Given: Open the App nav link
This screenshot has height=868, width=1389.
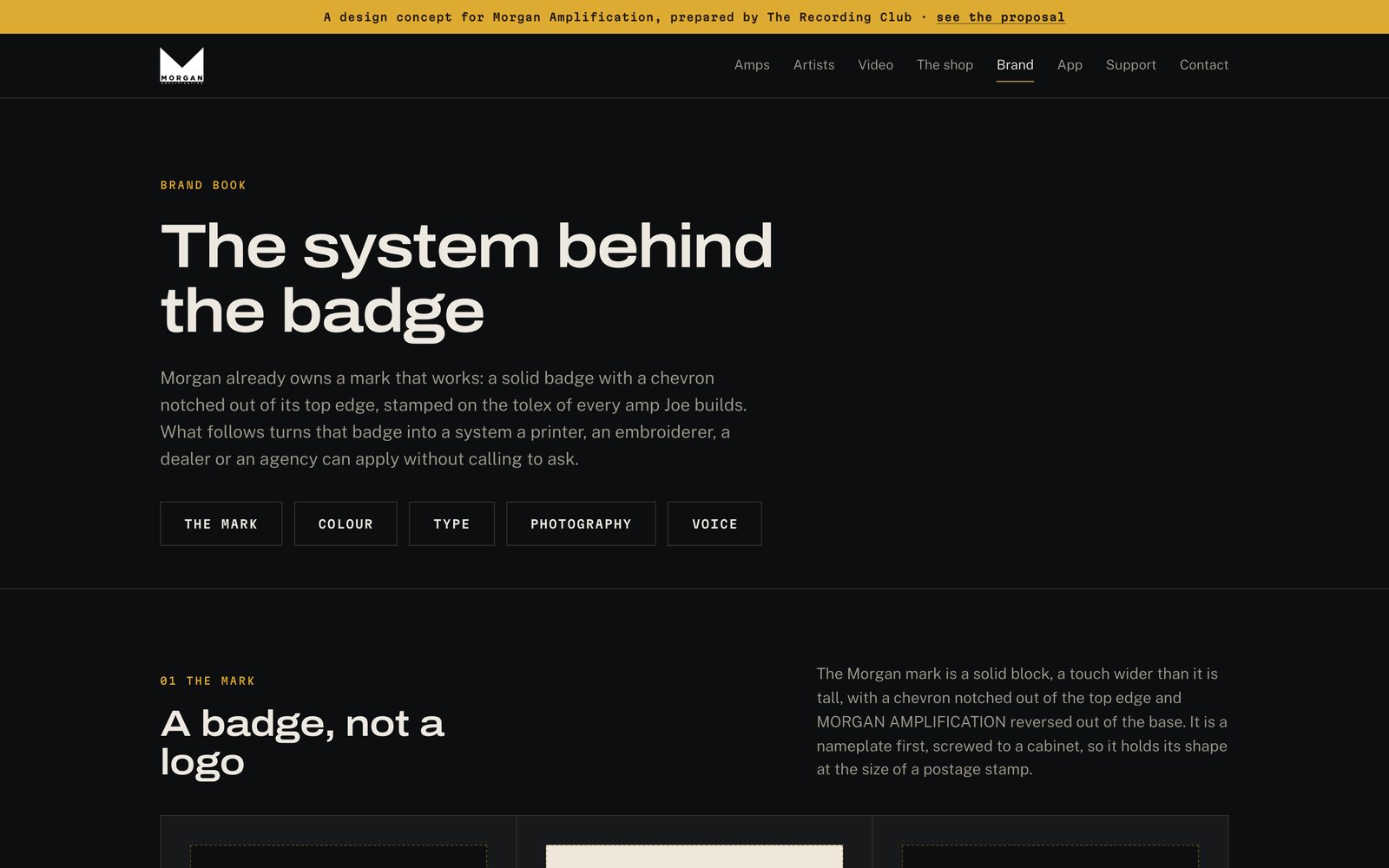Looking at the screenshot, I should (1070, 65).
